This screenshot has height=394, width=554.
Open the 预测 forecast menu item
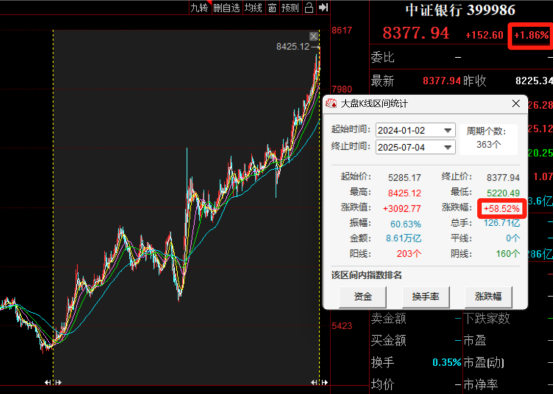(x=290, y=8)
